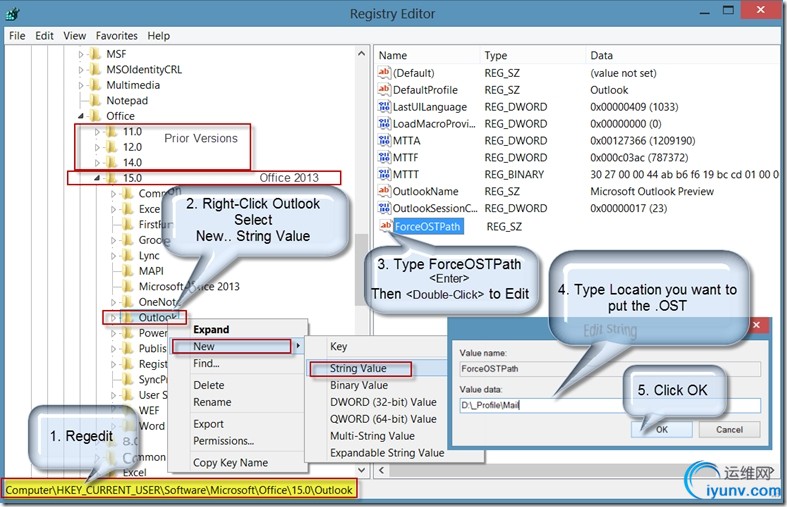Click the OutlookName string value icon

[384, 191]
